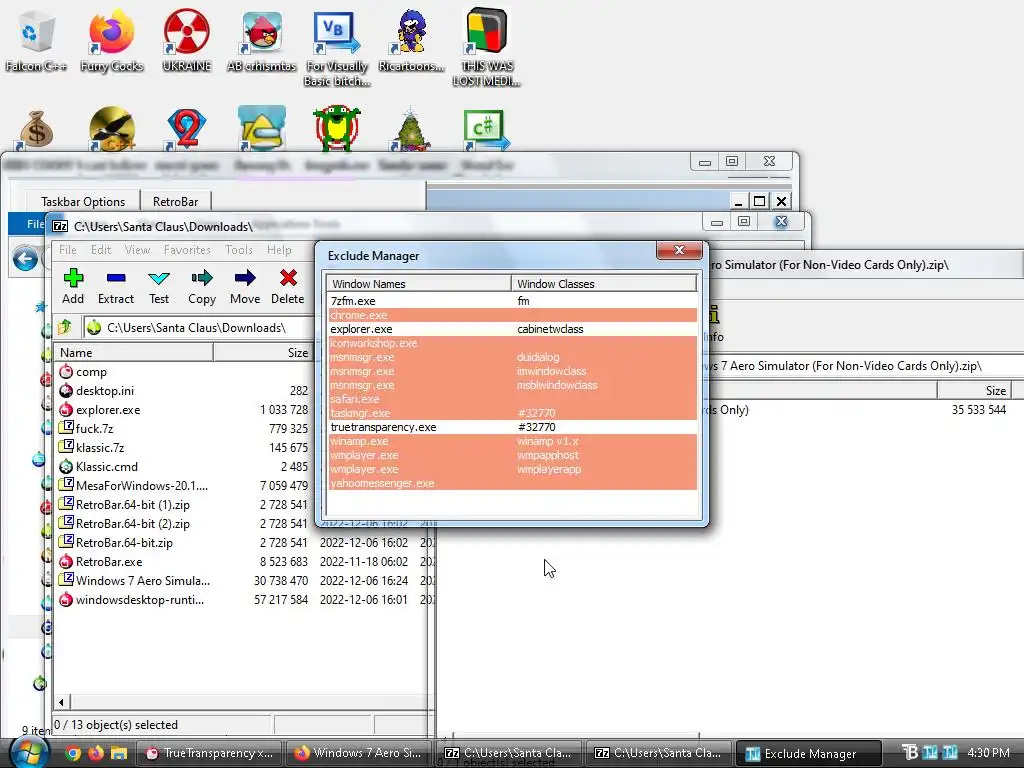Open the UKRAINE desktop shortcut
Viewport: 1024px width, 768px height.
pos(187,40)
